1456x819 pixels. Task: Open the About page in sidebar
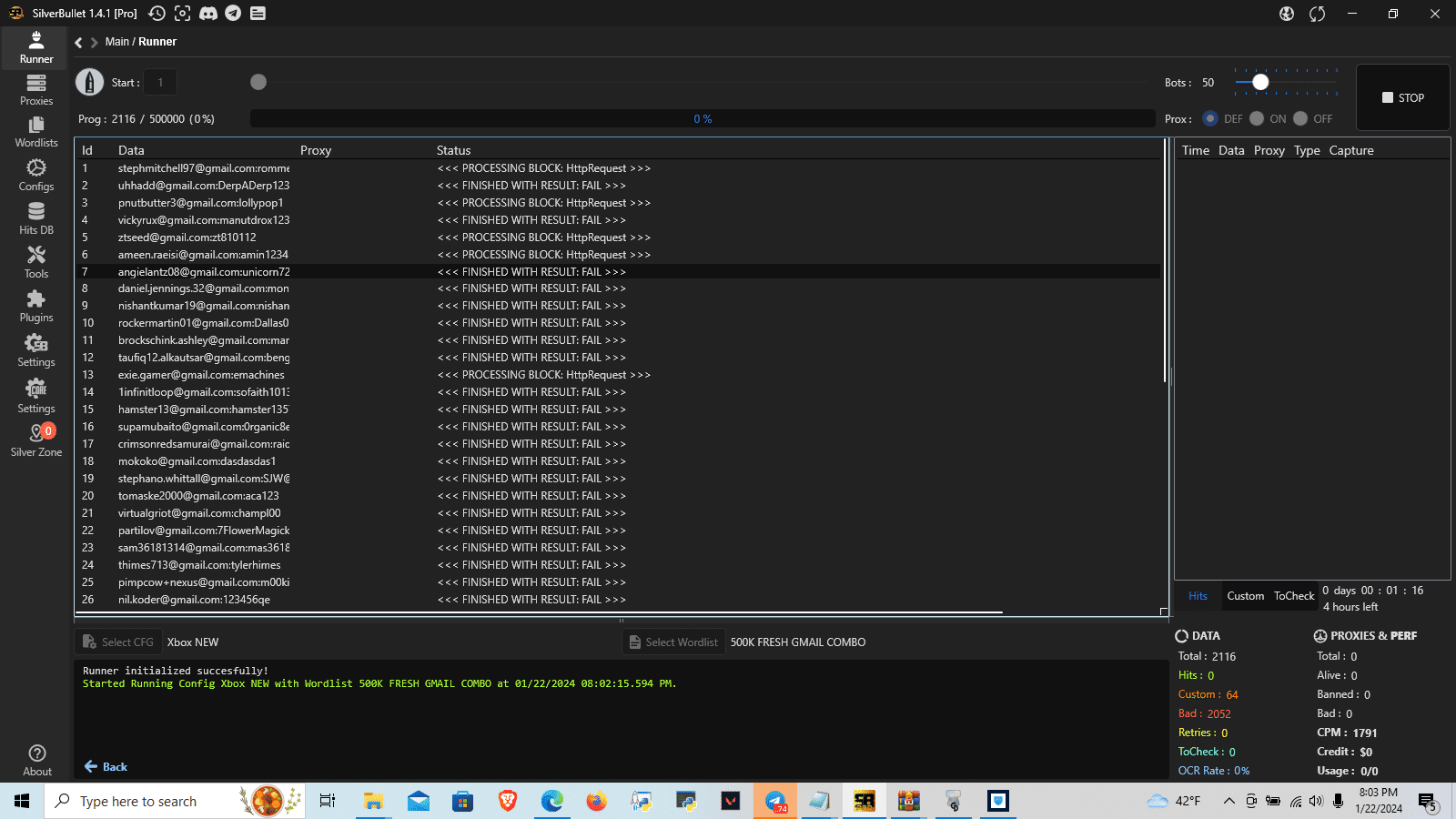coord(37,761)
